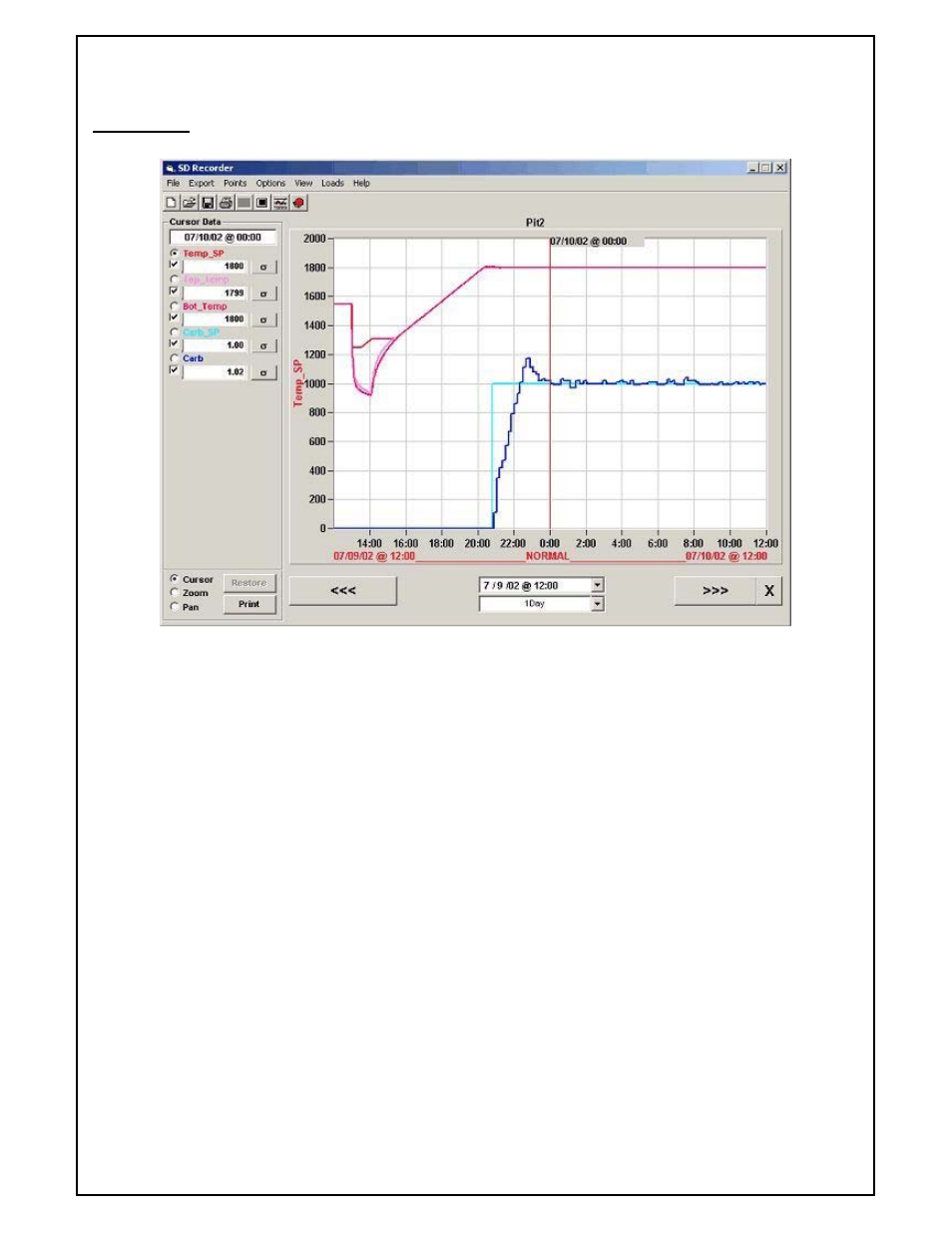Open the Options menu
The height and width of the screenshot is (1233, 952).
(270, 184)
